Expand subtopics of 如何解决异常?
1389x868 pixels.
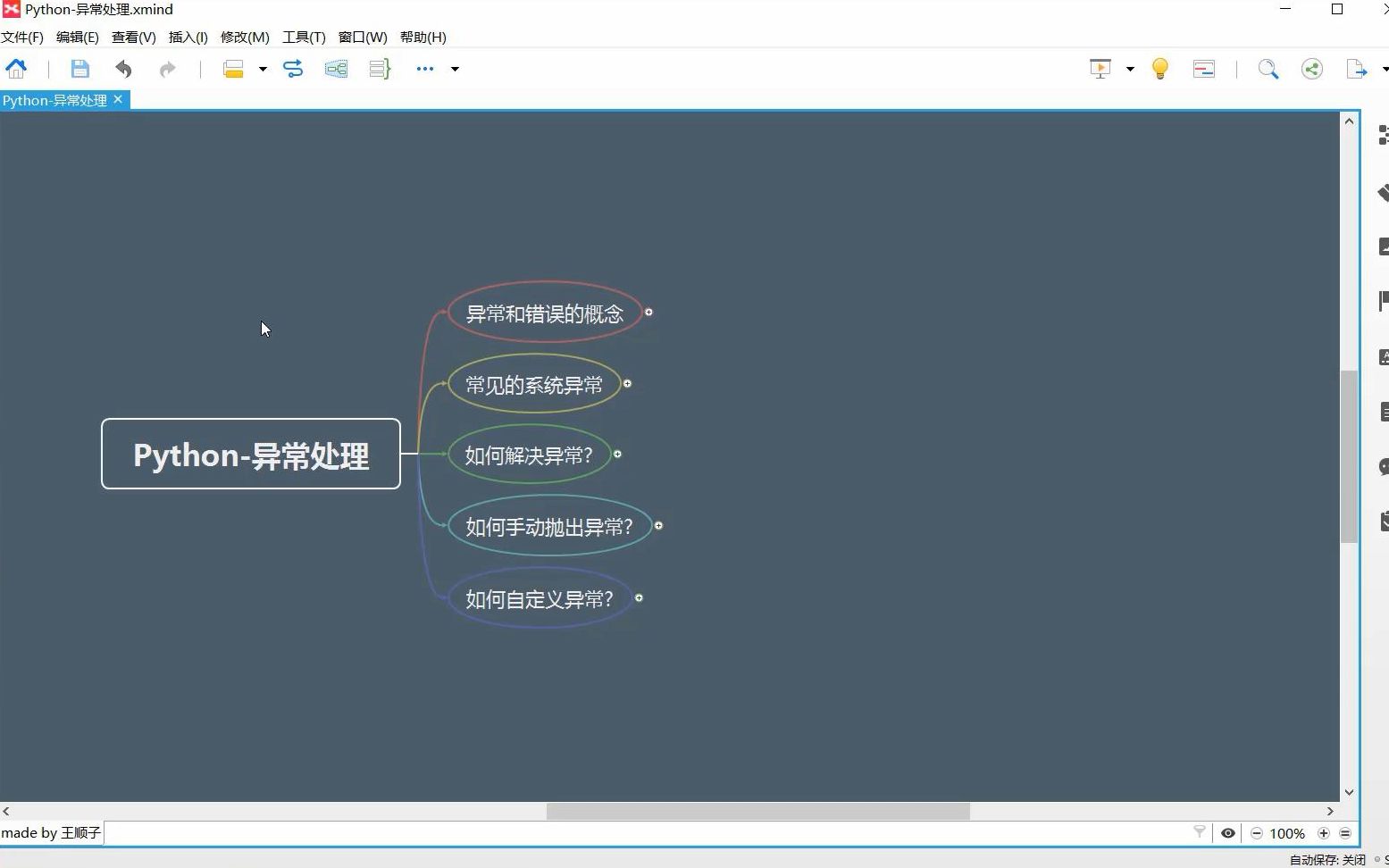pyautogui.click(x=617, y=454)
